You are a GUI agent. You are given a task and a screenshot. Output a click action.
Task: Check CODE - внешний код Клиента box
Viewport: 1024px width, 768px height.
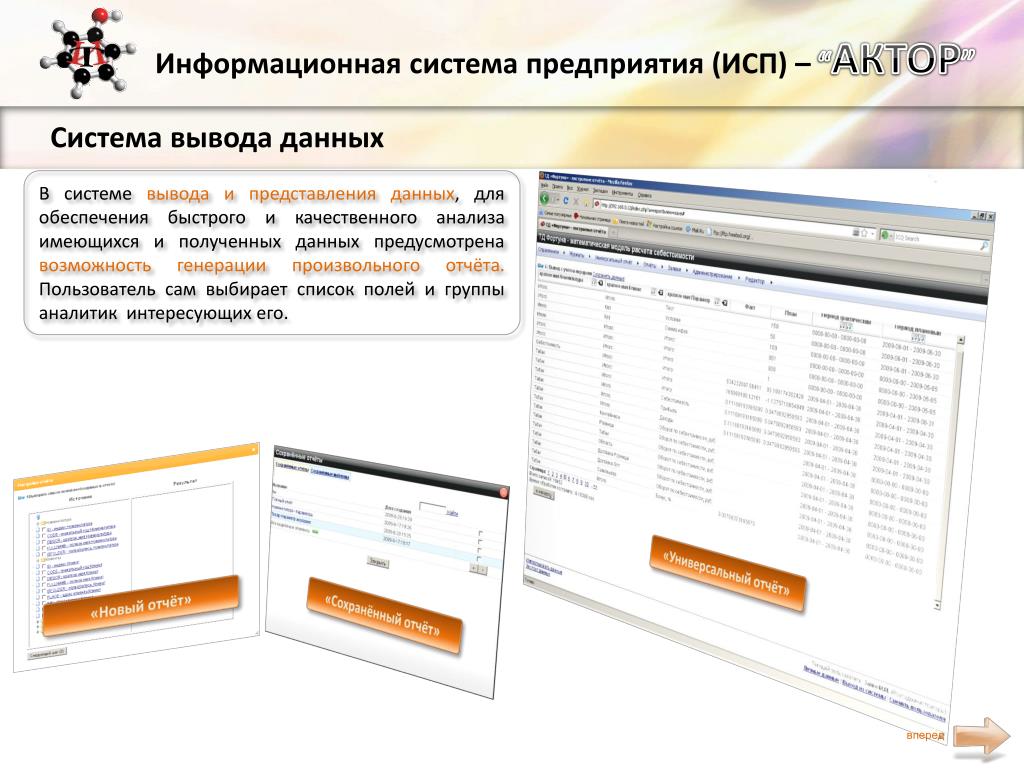click(x=44, y=572)
